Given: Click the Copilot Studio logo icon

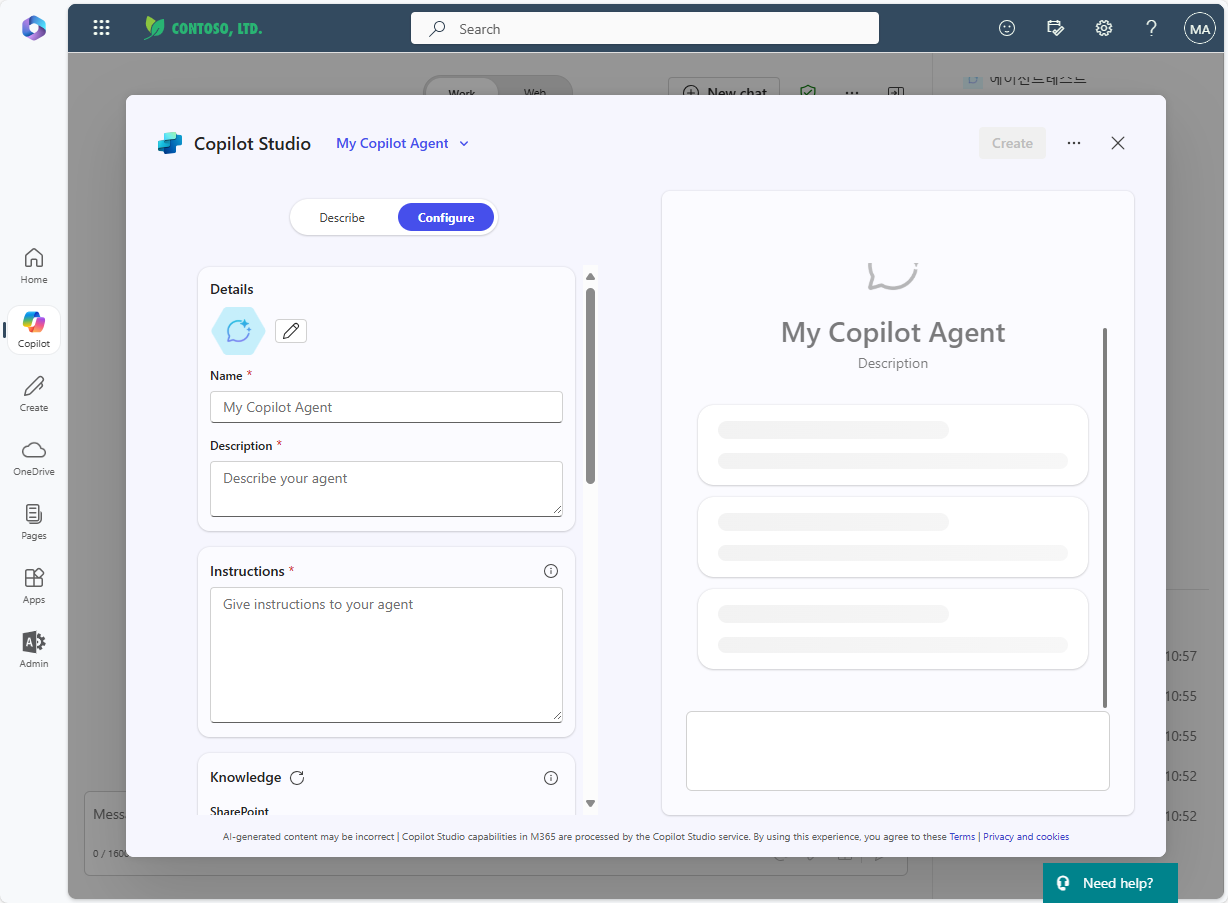Looking at the screenshot, I should pyautogui.click(x=170, y=143).
